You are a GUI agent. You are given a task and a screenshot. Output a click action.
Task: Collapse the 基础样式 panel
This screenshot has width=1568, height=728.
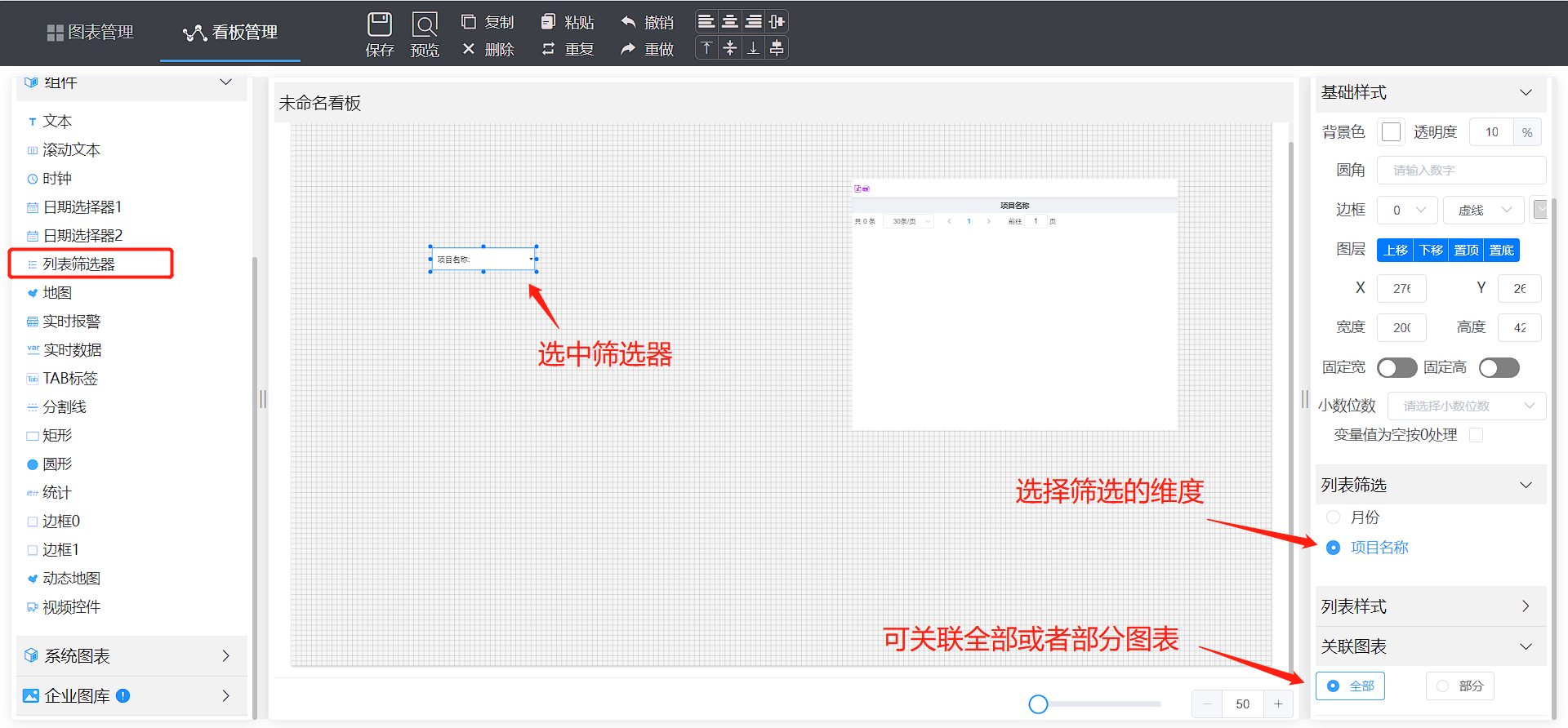click(x=1526, y=93)
